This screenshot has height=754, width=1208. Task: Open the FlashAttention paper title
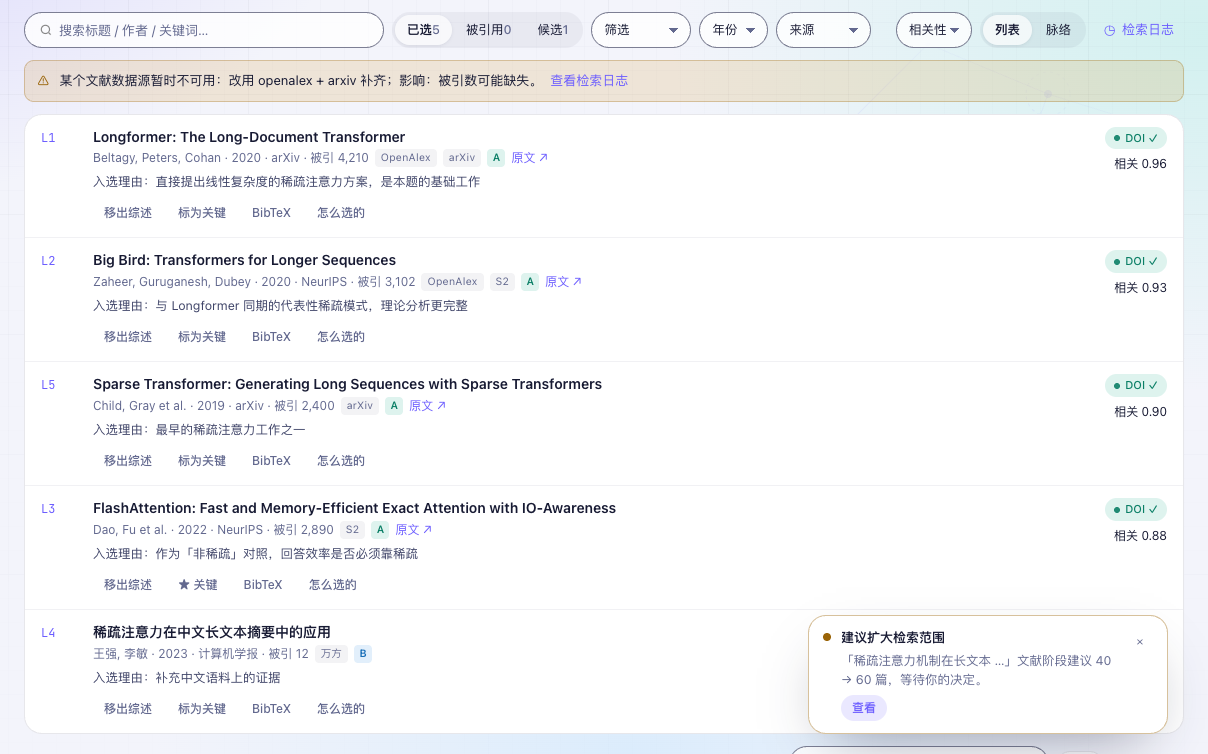pyautogui.click(x=354, y=508)
